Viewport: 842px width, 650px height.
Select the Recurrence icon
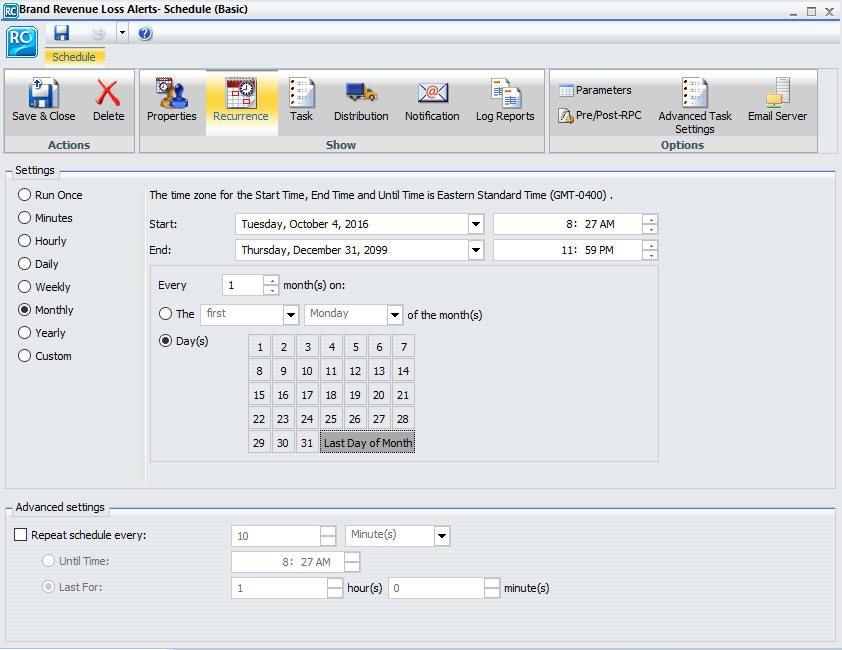241,100
